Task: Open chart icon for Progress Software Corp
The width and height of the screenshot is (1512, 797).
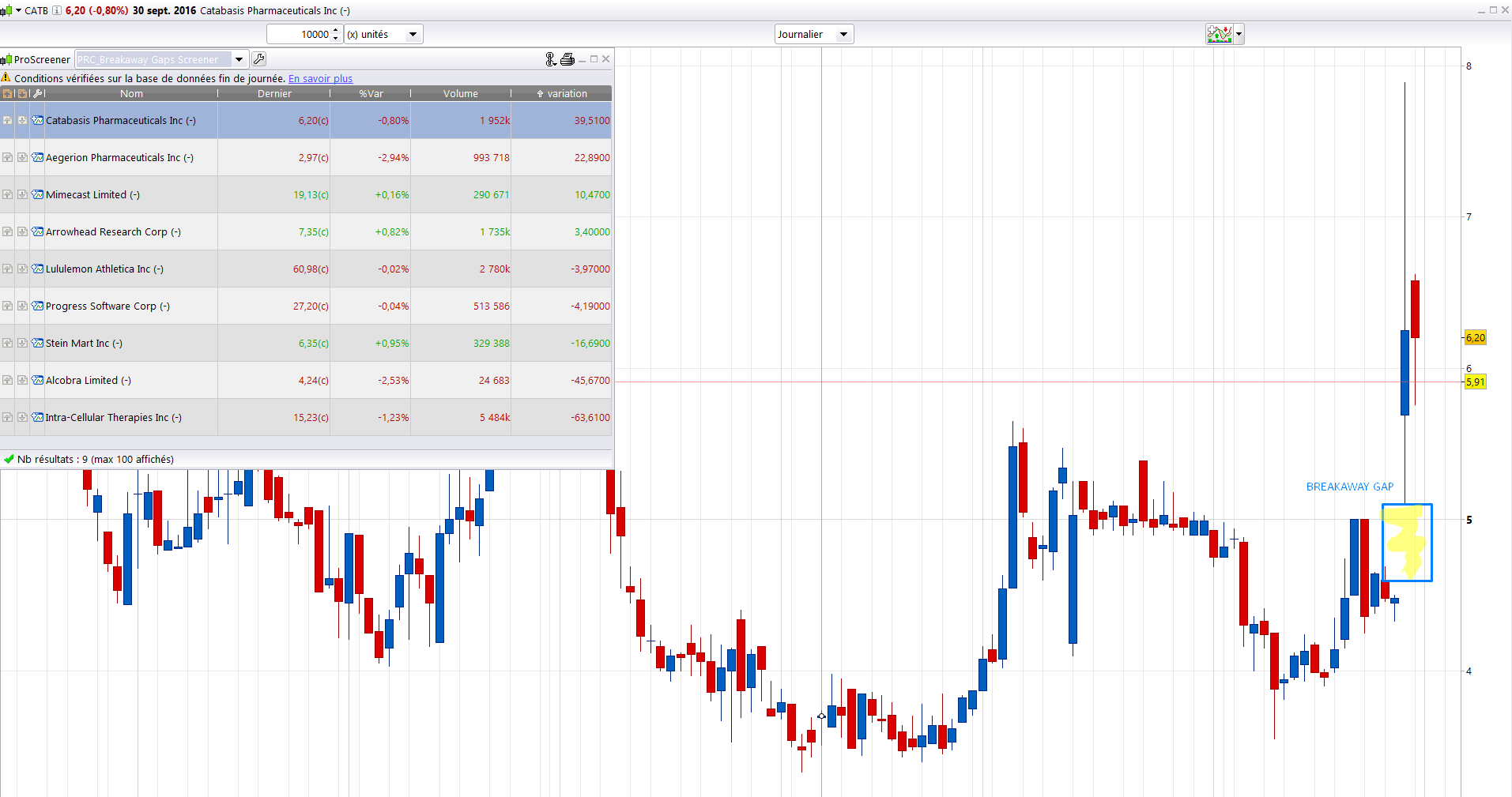Action: pyautogui.click(x=37, y=306)
